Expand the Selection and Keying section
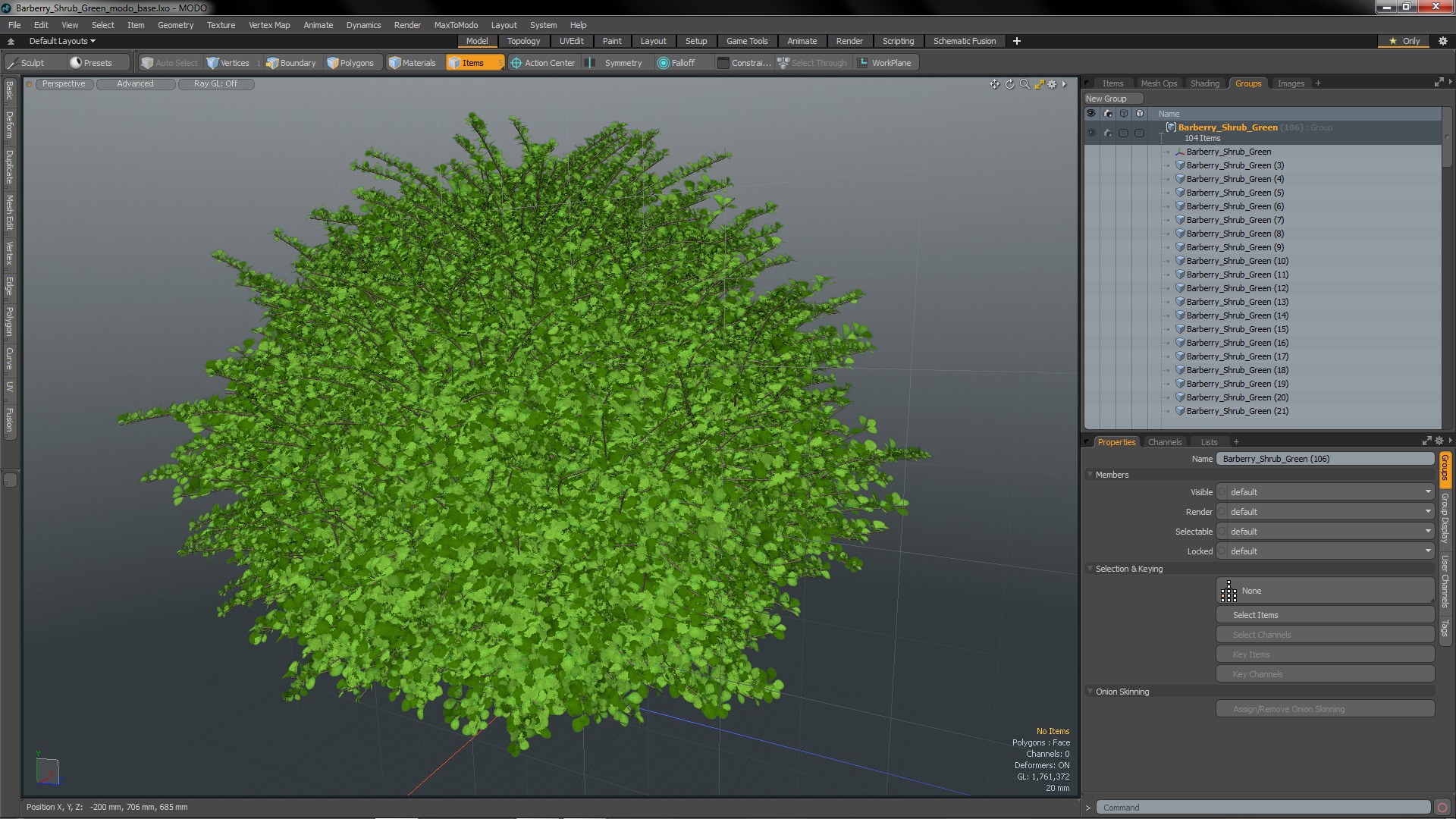This screenshot has width=1456, height=819. click(1091, 568)
